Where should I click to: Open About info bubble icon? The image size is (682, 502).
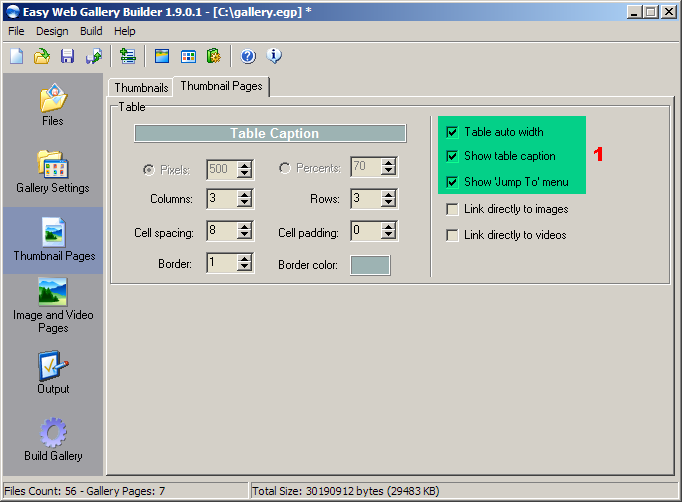point(274,56)
